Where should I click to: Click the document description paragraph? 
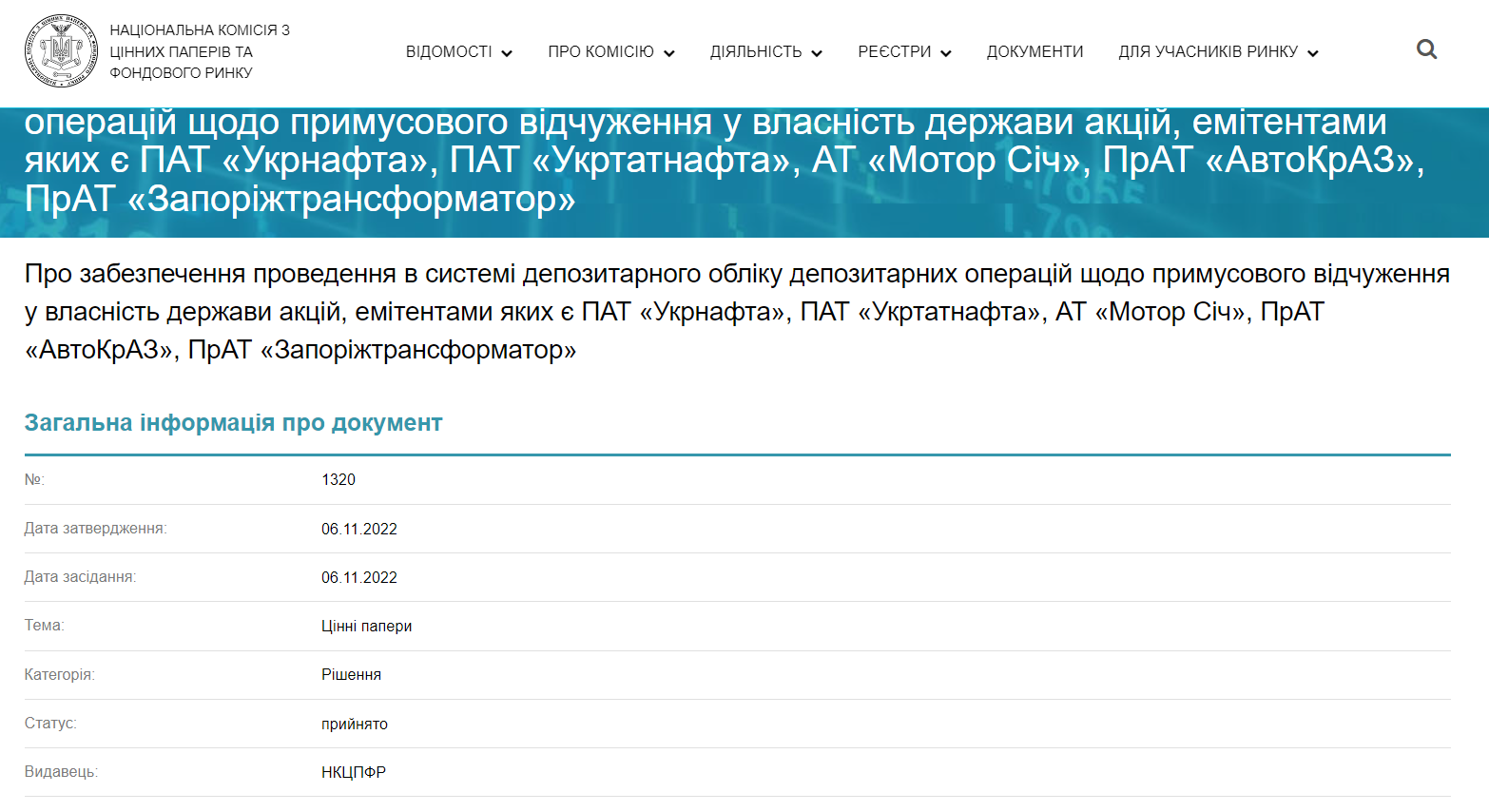tap(737, 312)
